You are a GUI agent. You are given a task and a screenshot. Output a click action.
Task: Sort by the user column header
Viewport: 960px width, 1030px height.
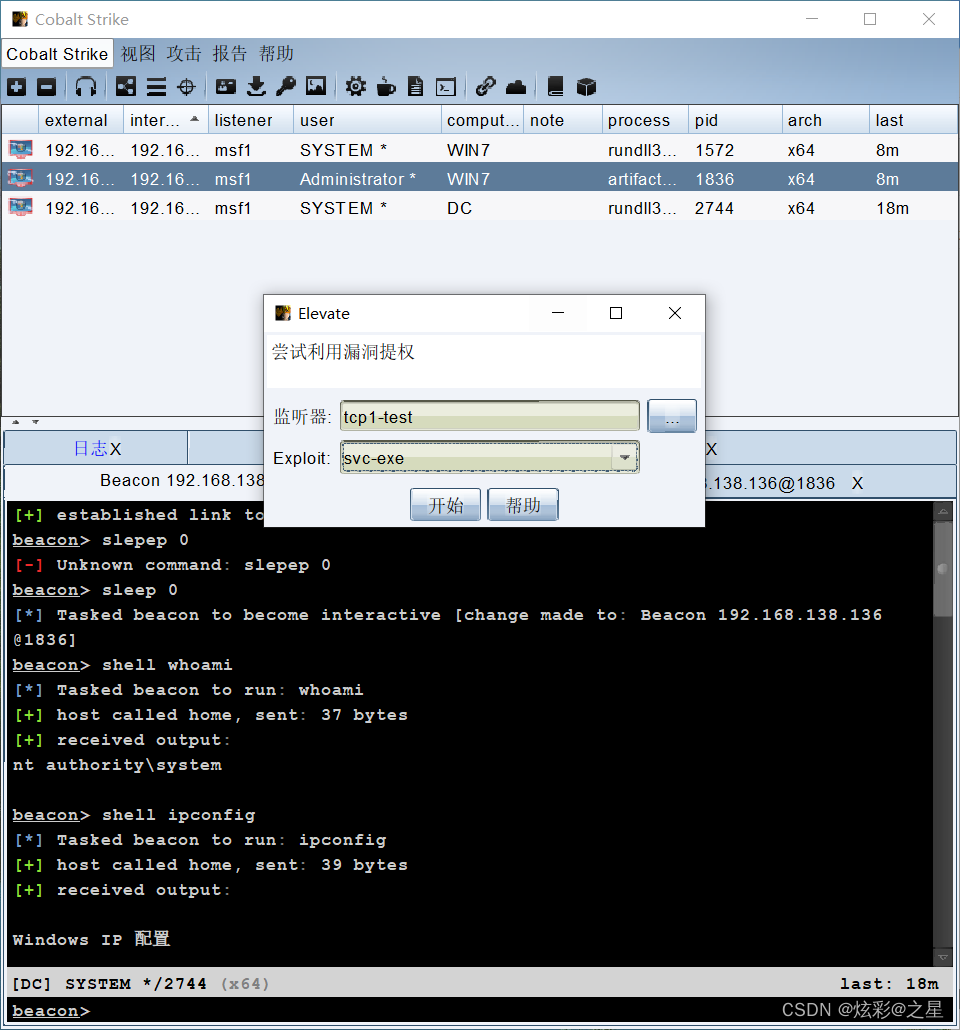click(x=367, y=120)
